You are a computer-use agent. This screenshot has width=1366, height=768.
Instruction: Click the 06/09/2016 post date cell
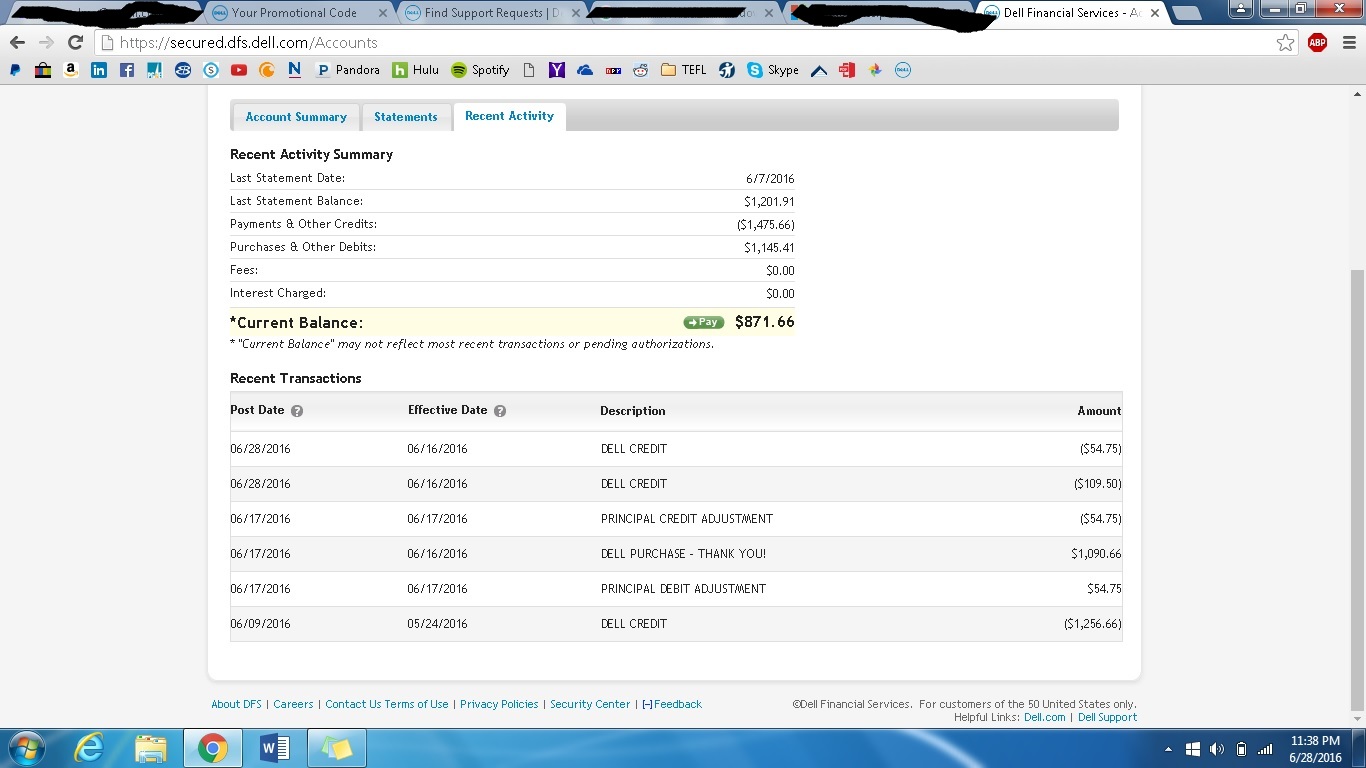tap(260, 624)
